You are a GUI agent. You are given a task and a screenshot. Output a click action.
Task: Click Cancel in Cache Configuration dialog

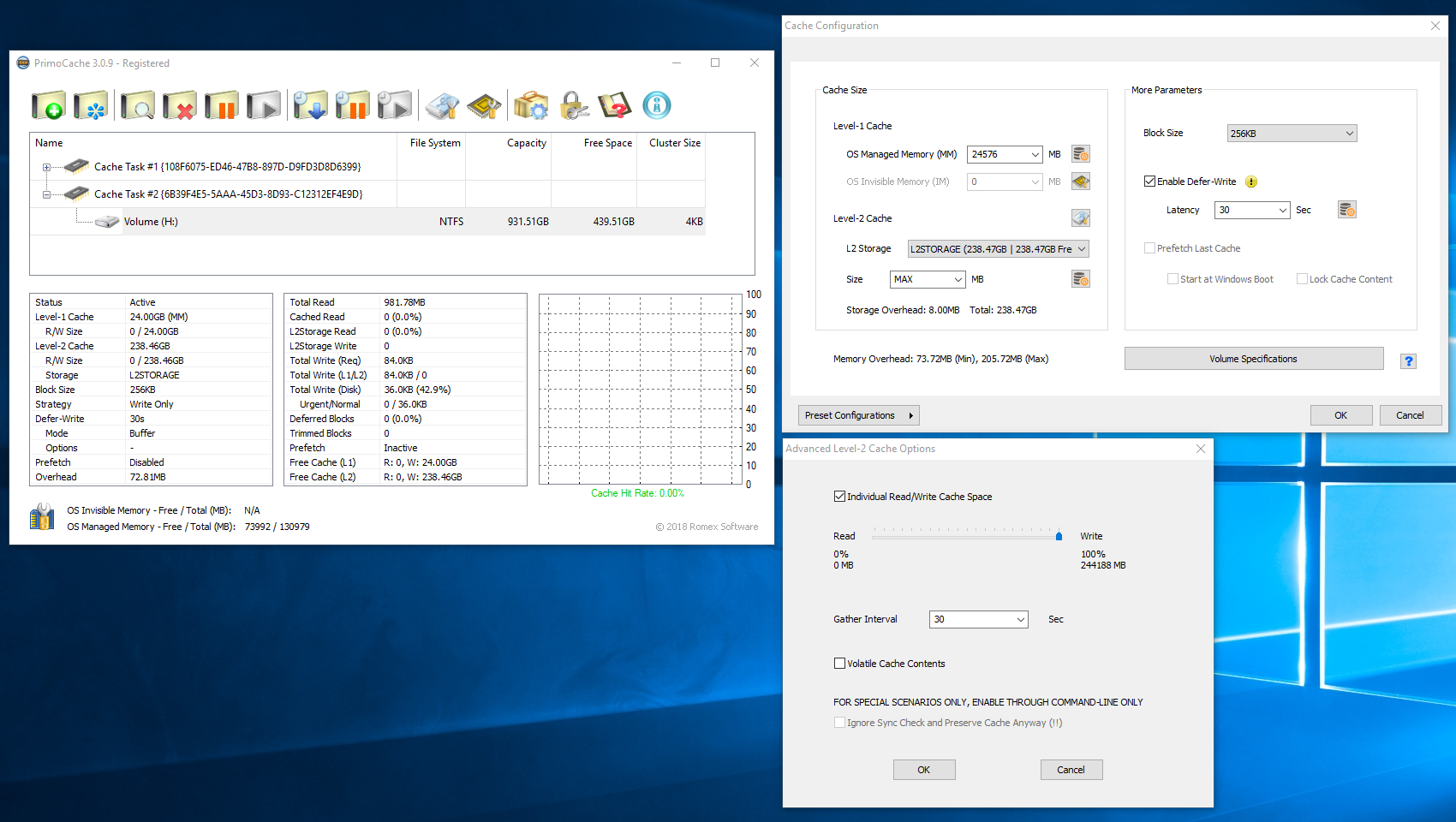(1411, 415)
